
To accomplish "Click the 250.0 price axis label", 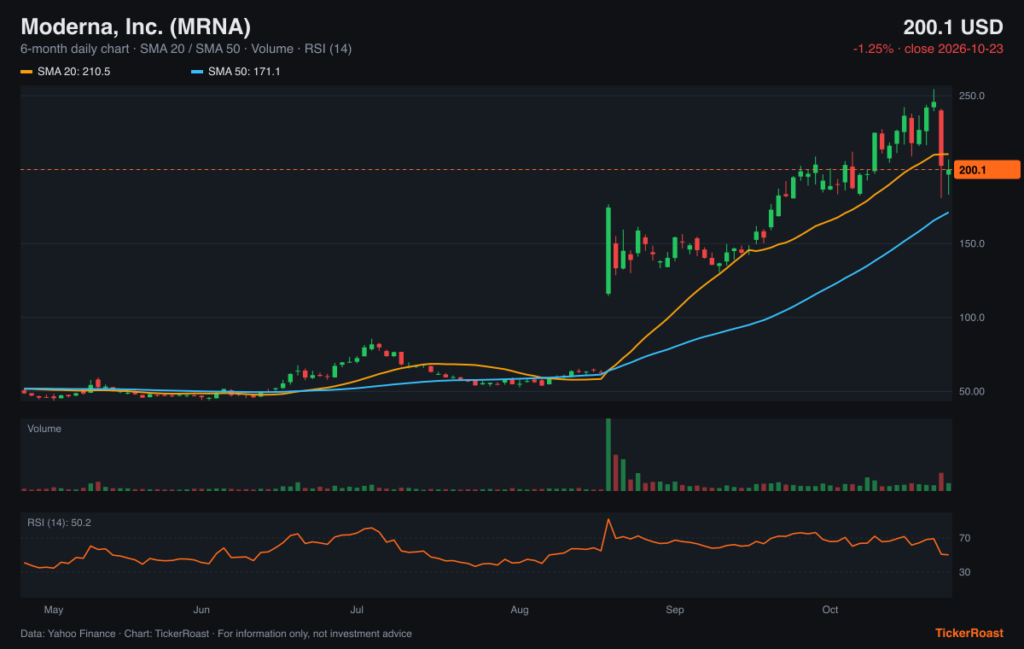I will [x=971, y=96].
